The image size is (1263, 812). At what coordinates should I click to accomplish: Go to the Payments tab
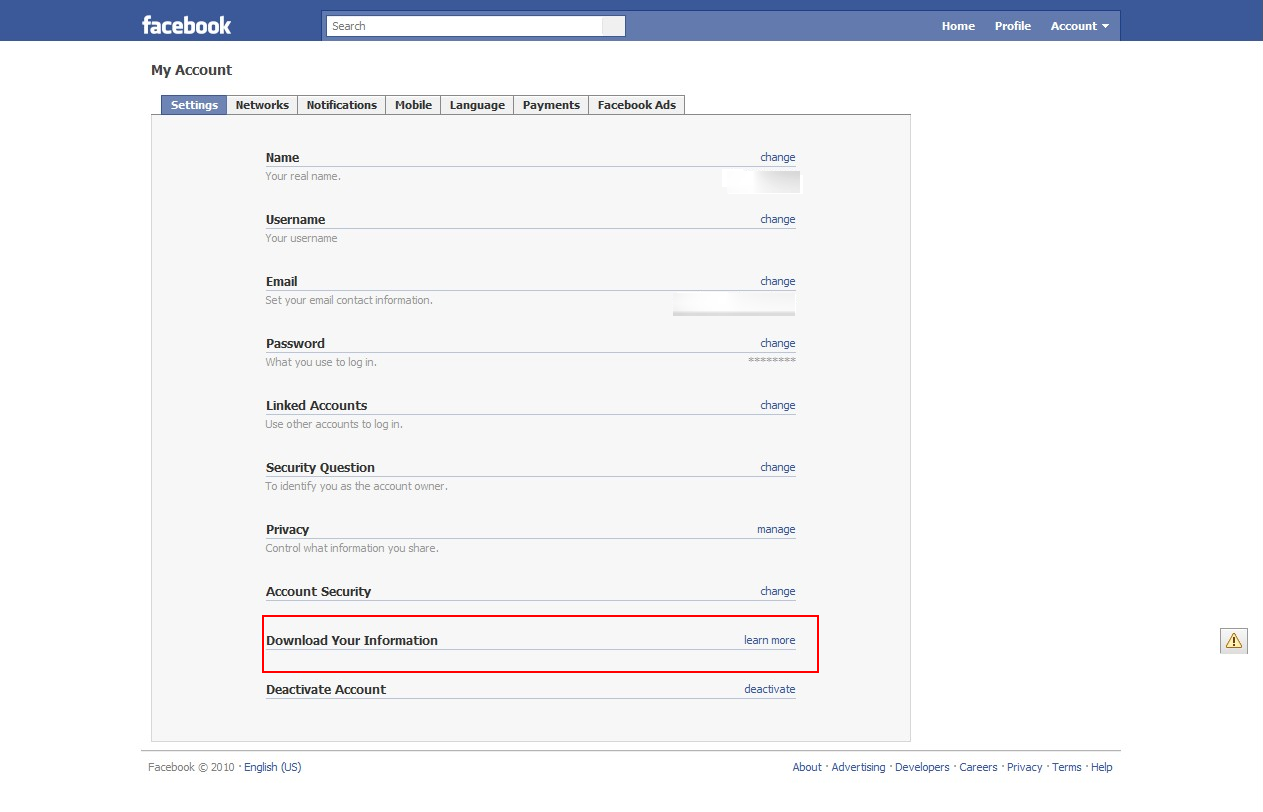tap(551, 105)
